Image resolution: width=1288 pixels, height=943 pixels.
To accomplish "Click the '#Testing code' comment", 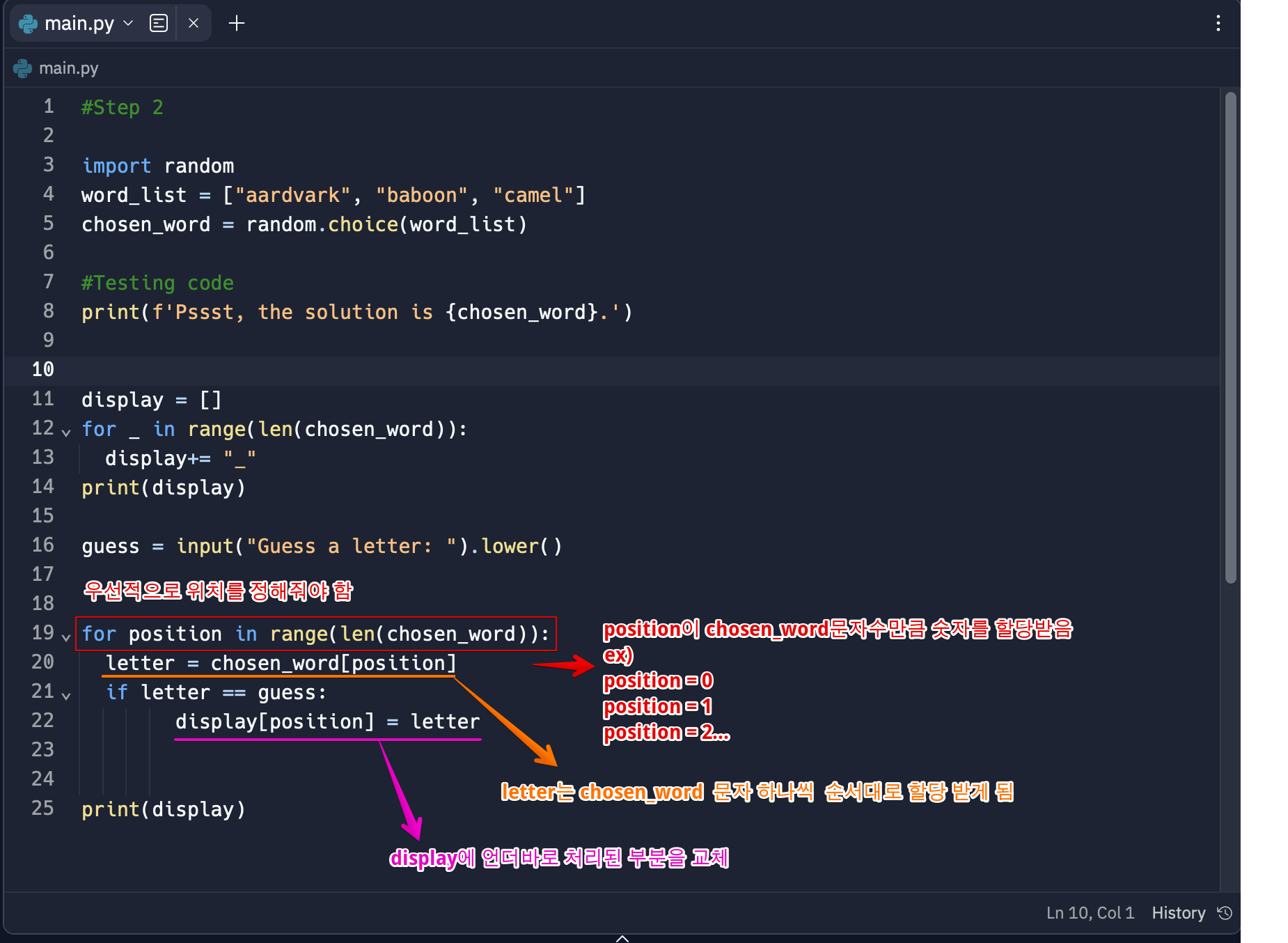I will coord(158,283).
